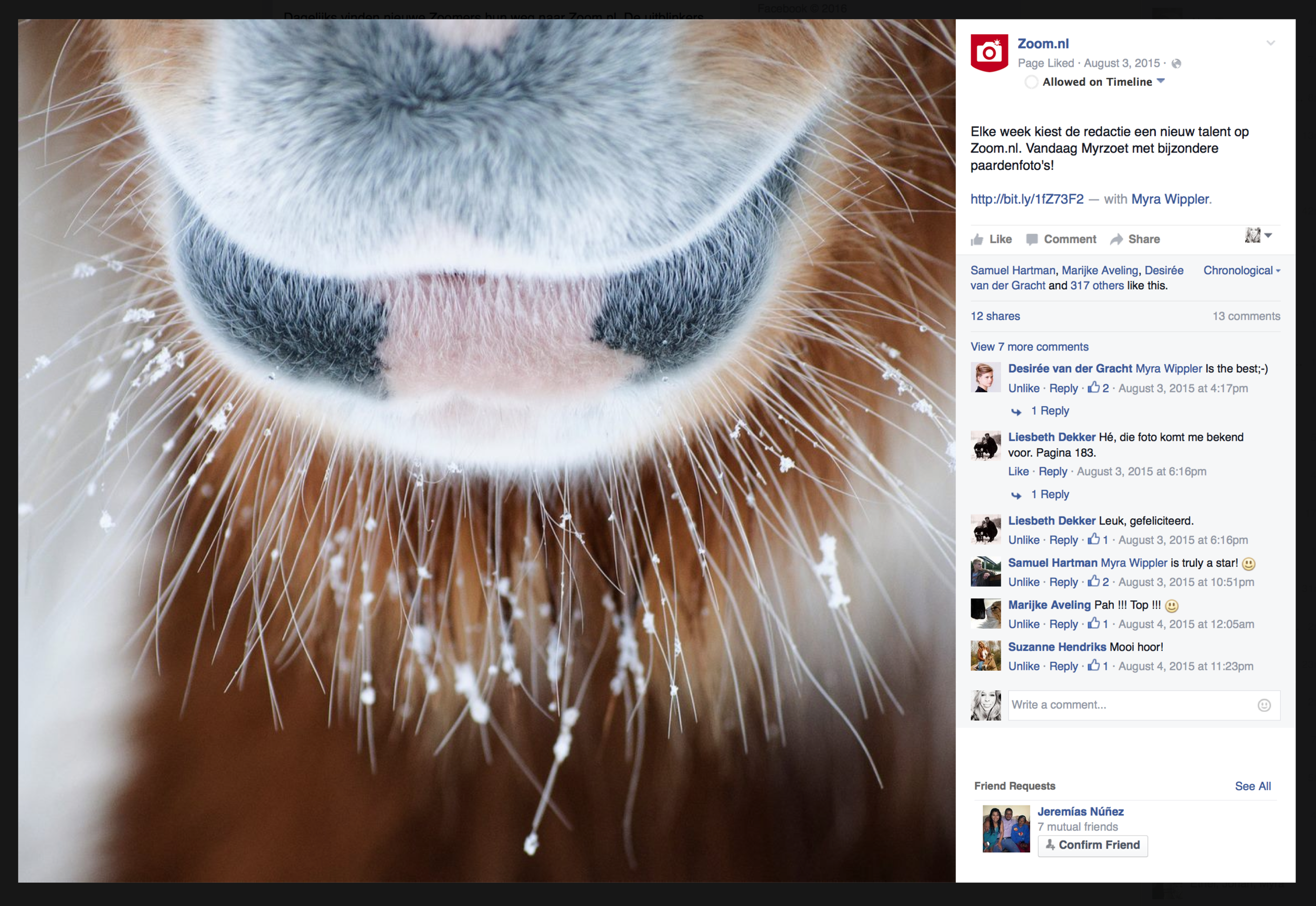Click the Comment speech bubble icon
The width and height of the screenshot is (1316, 906).
[x=1031, y=239]
